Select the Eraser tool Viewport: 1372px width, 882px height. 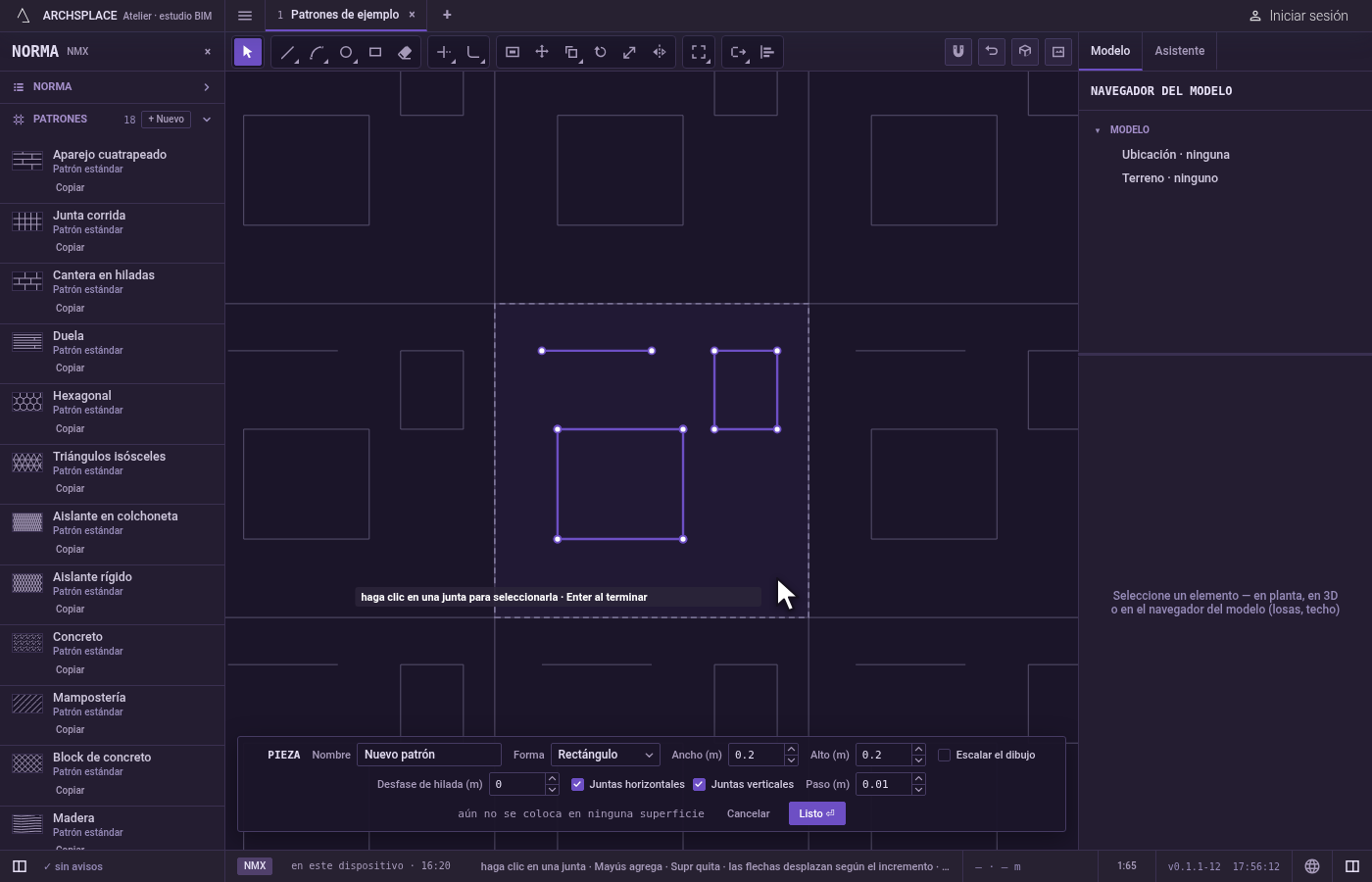point(405,52)
